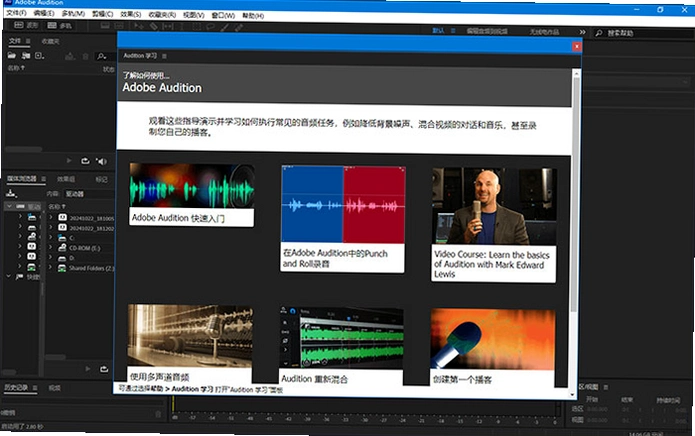
Task: Select the Razor tool in toolbar
Action: (x=153, y=27)
